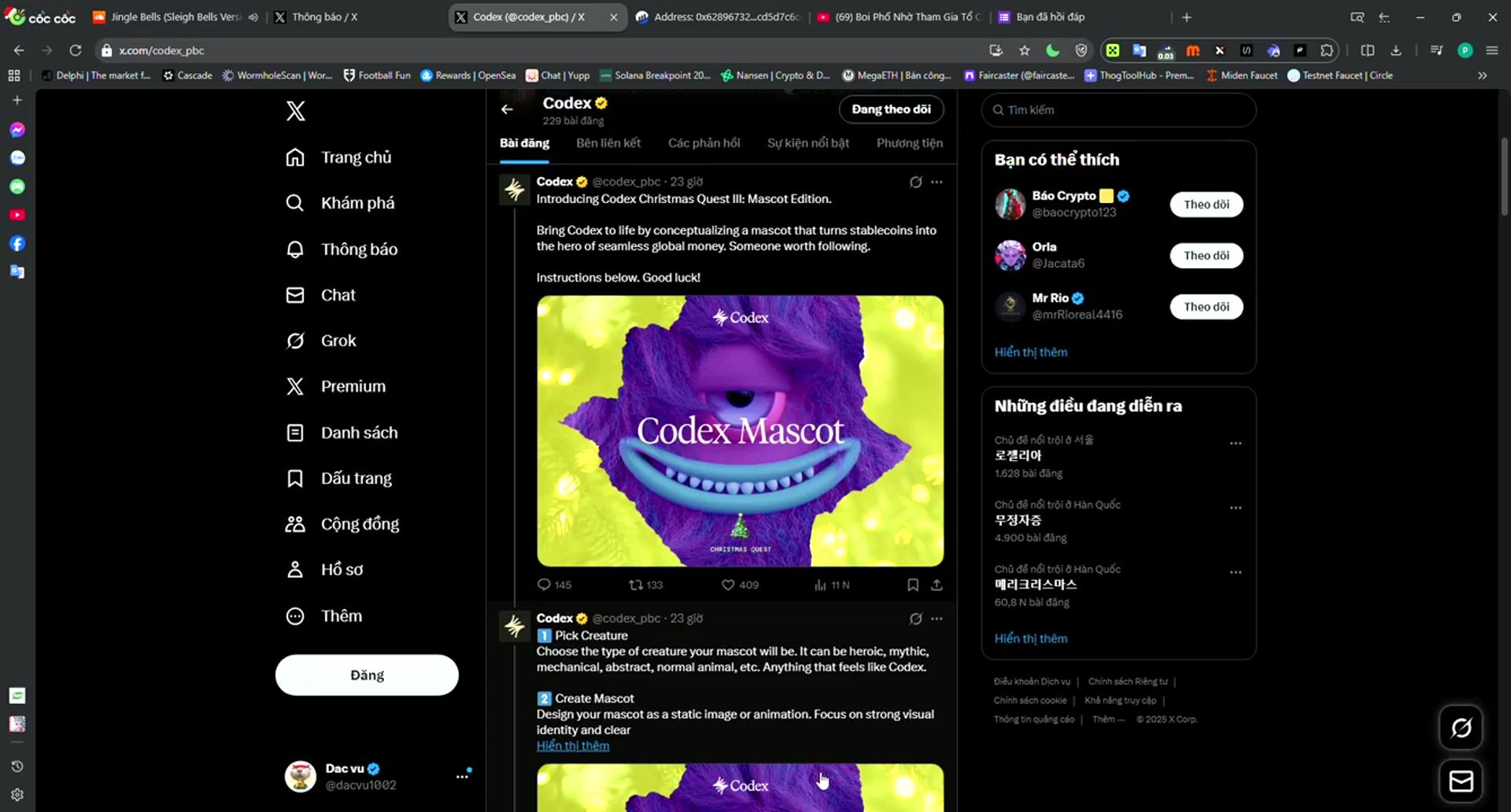
Task: Expand post with Hiển thị thêm link
Action: pyautogui.click(x=573, y=746)
